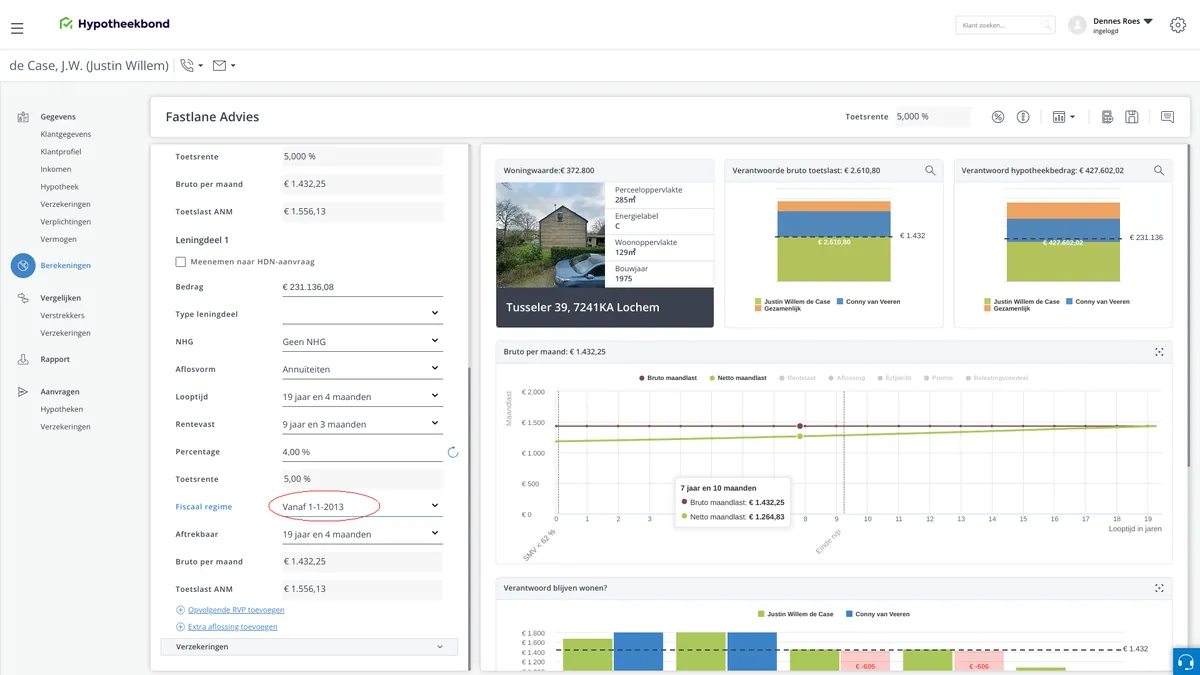Screen dimensions: 1200x675
Task: Click the calculator icon in toolbar
Action: (1108, 117)
